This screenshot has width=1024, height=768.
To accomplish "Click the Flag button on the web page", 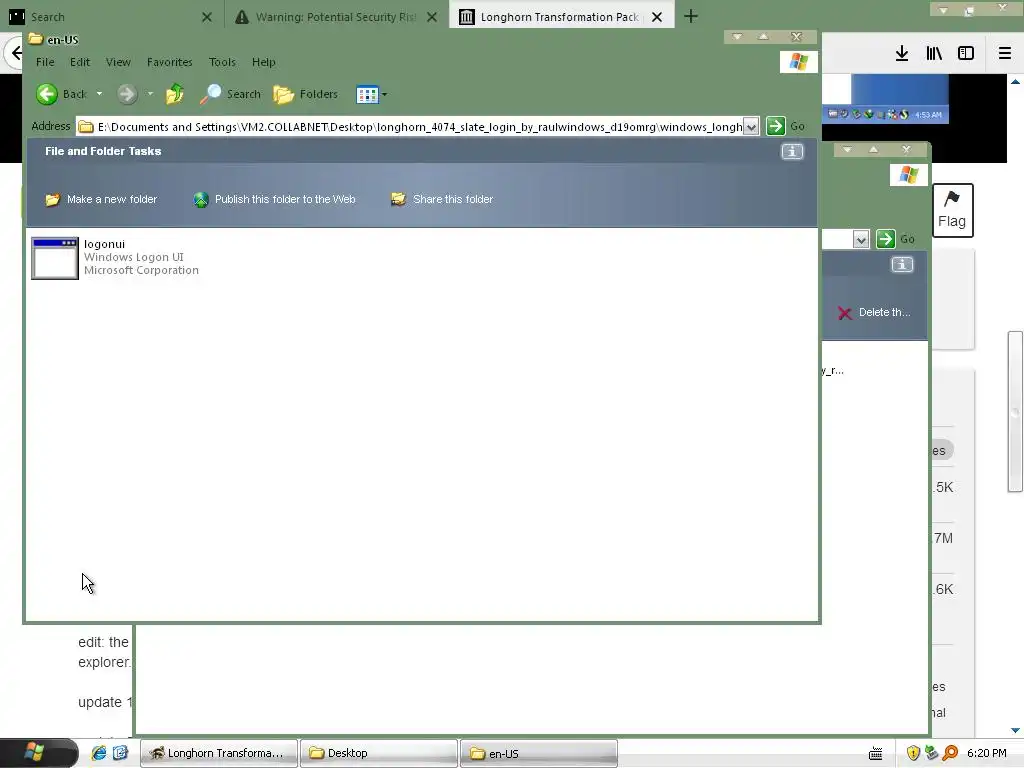I will point(953,210).
